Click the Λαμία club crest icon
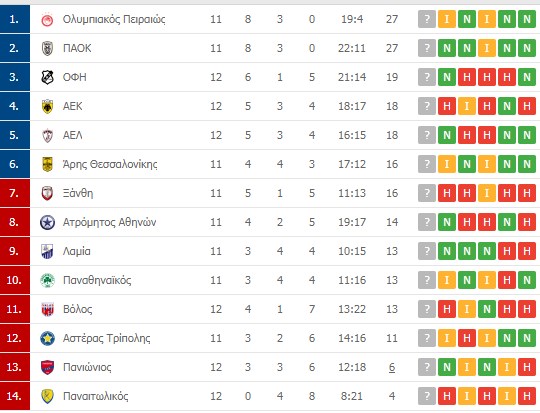 click(x=48, y=251)
